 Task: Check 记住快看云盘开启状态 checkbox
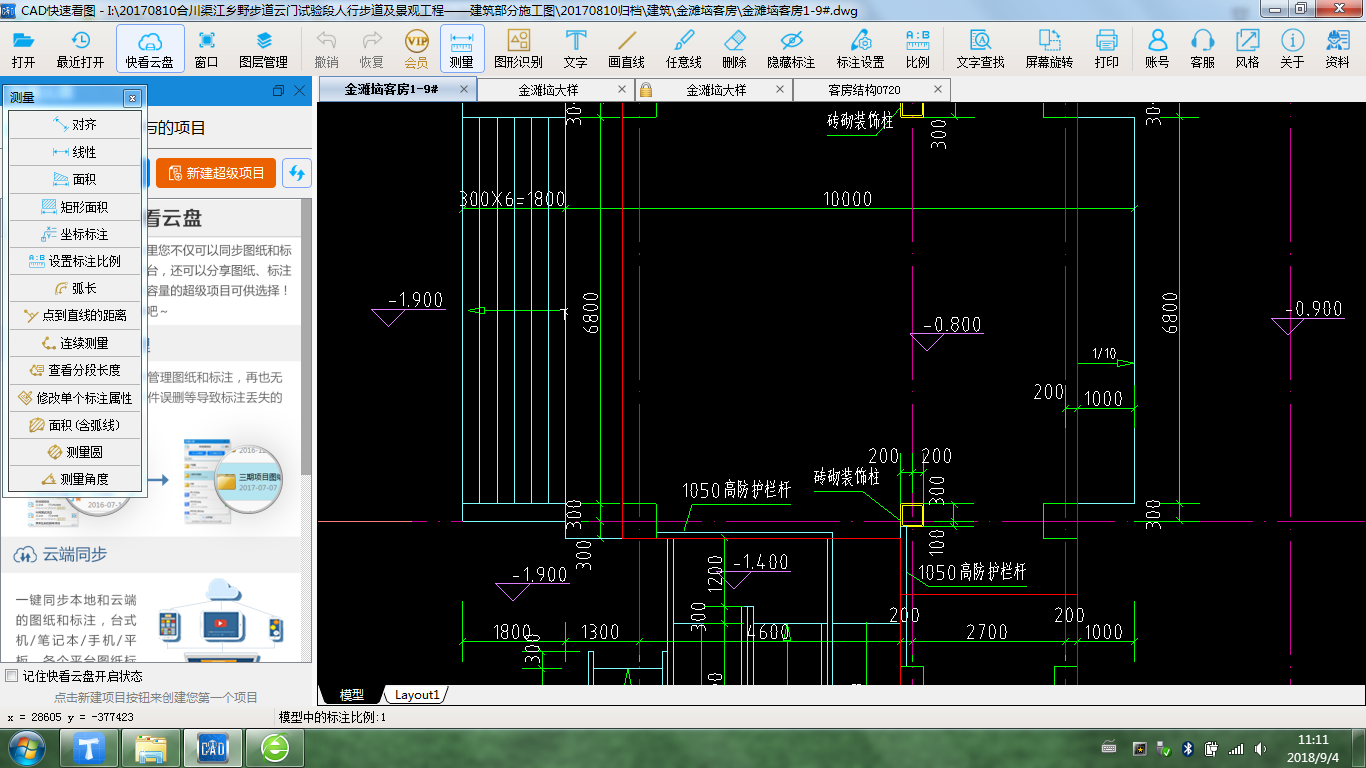click(x=12, y=676)
